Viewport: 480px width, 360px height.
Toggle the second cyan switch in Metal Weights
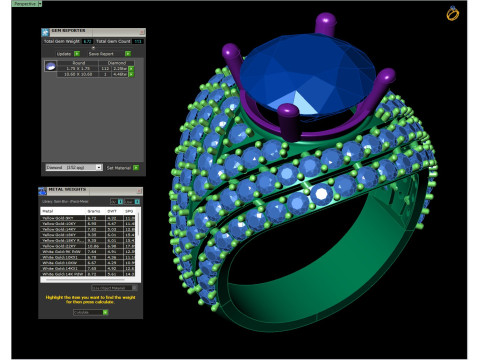click(x=137, y=202)
